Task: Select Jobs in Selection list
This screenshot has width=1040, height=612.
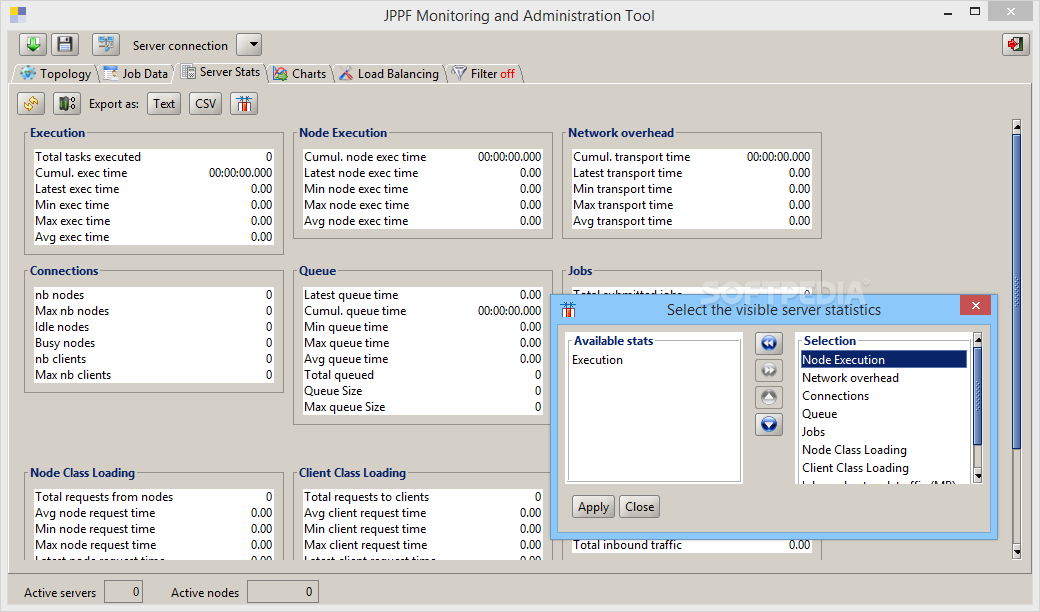Action: point(883,432)
